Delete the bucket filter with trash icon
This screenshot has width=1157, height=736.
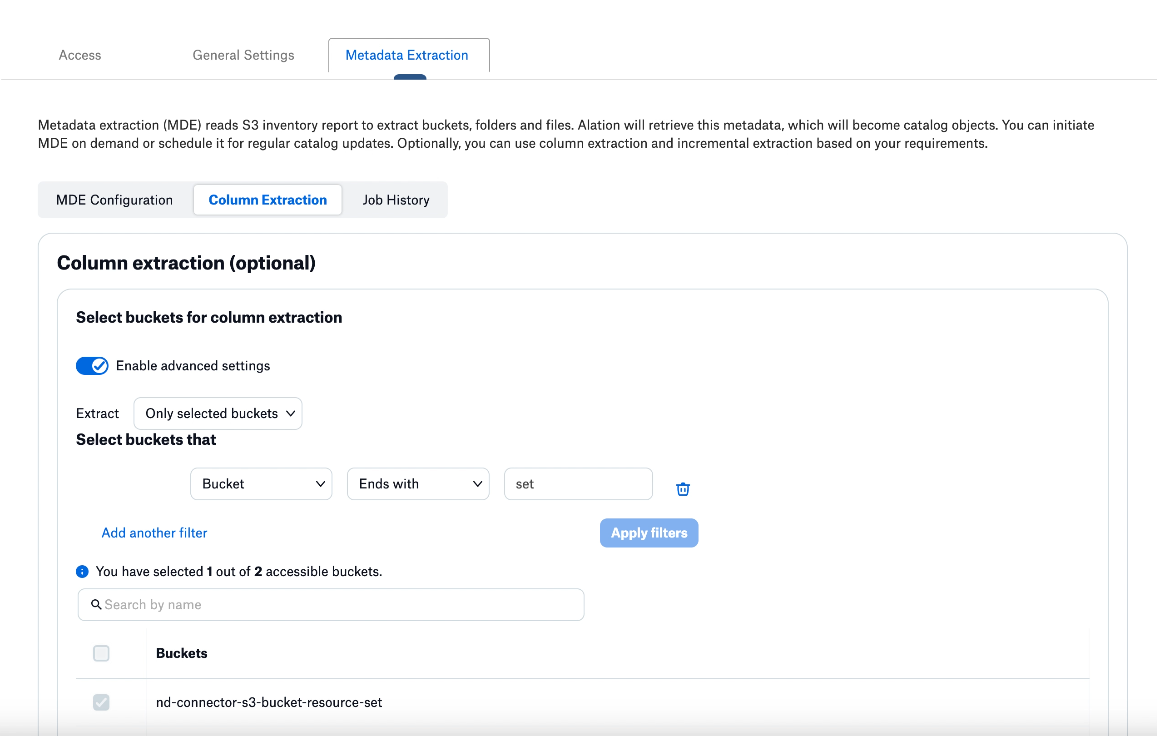[683, 489]
